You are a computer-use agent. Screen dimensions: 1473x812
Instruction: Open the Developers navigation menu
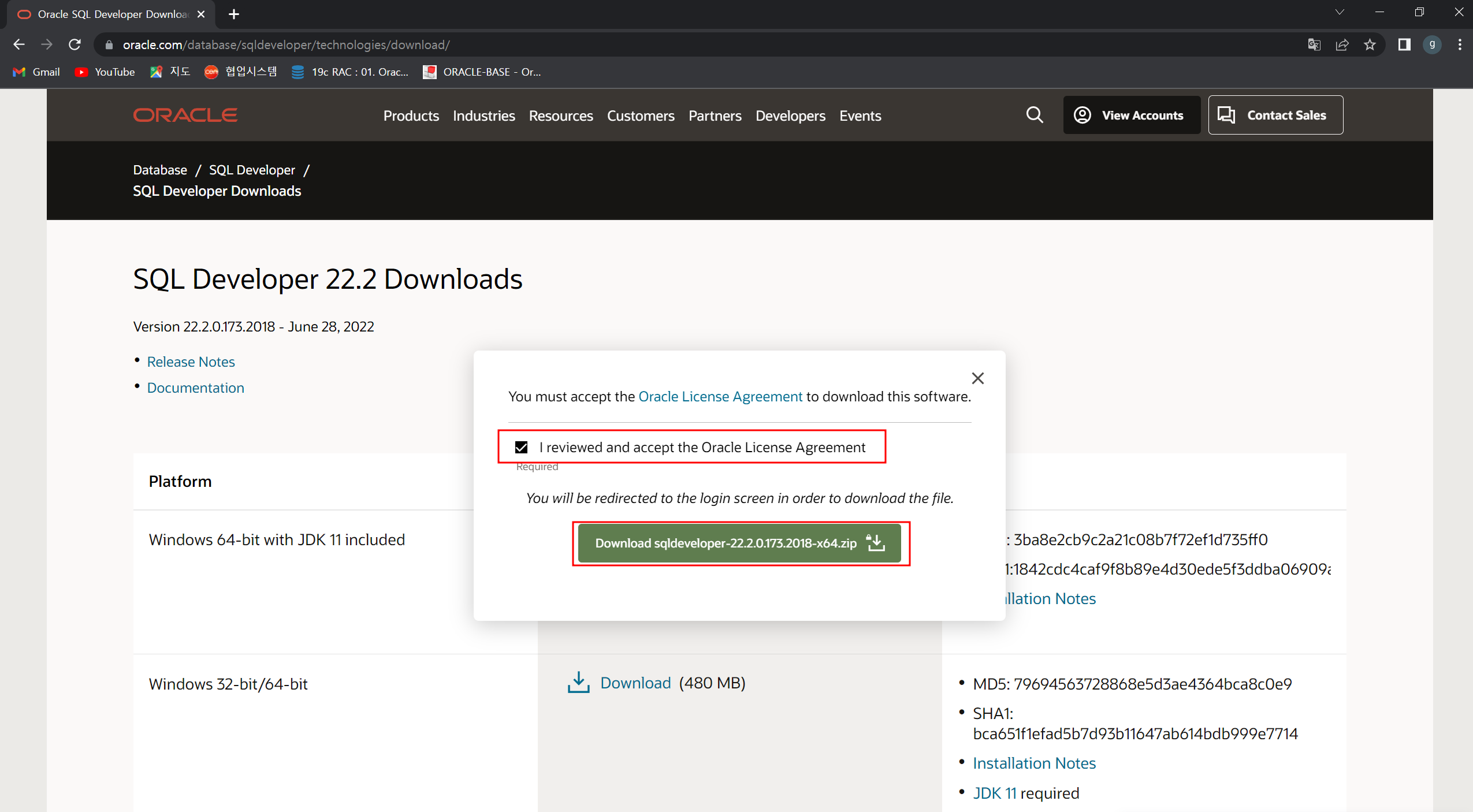[x=790, y=116]
